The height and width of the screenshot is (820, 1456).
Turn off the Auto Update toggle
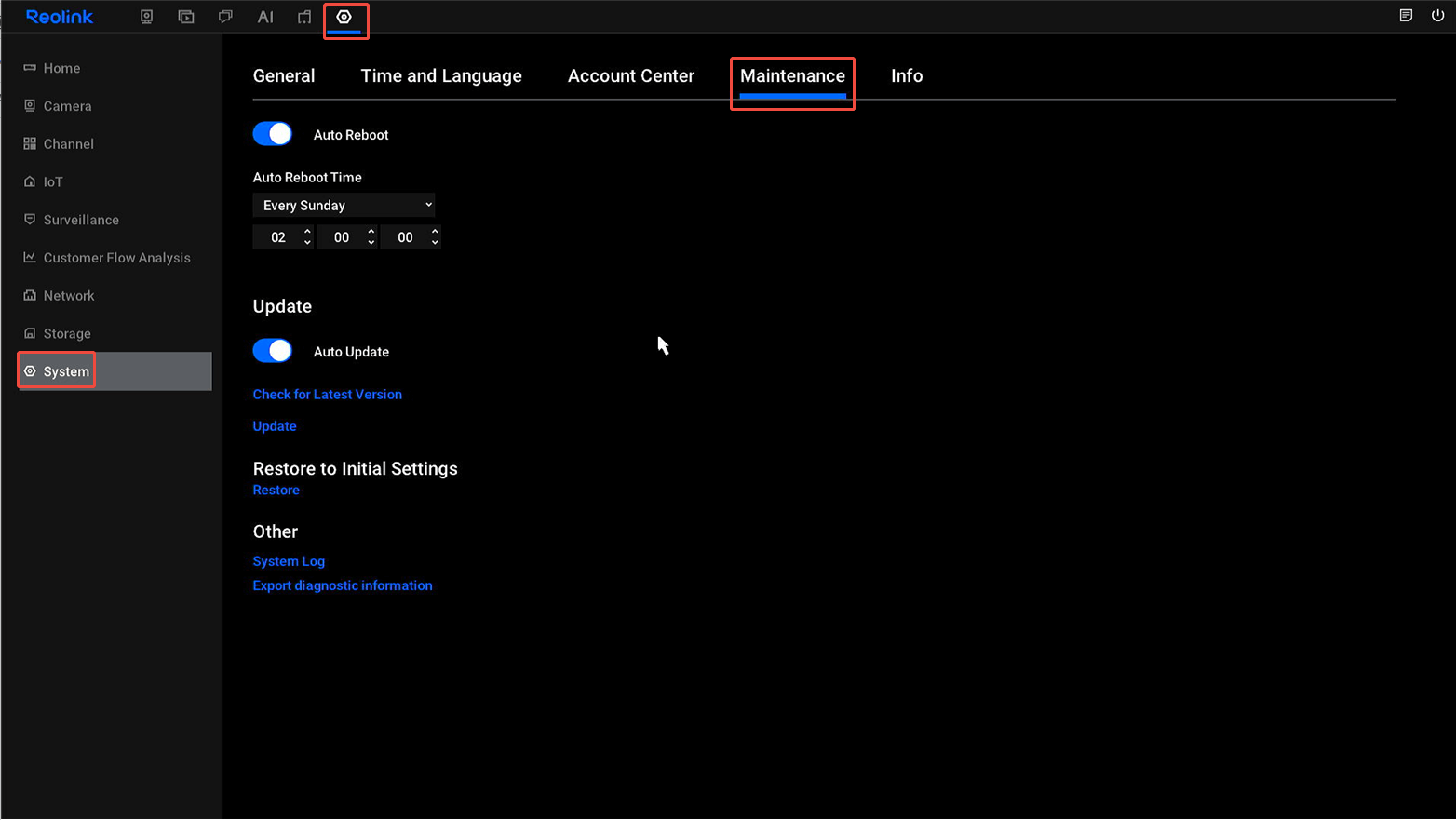(x=273, y=351)
